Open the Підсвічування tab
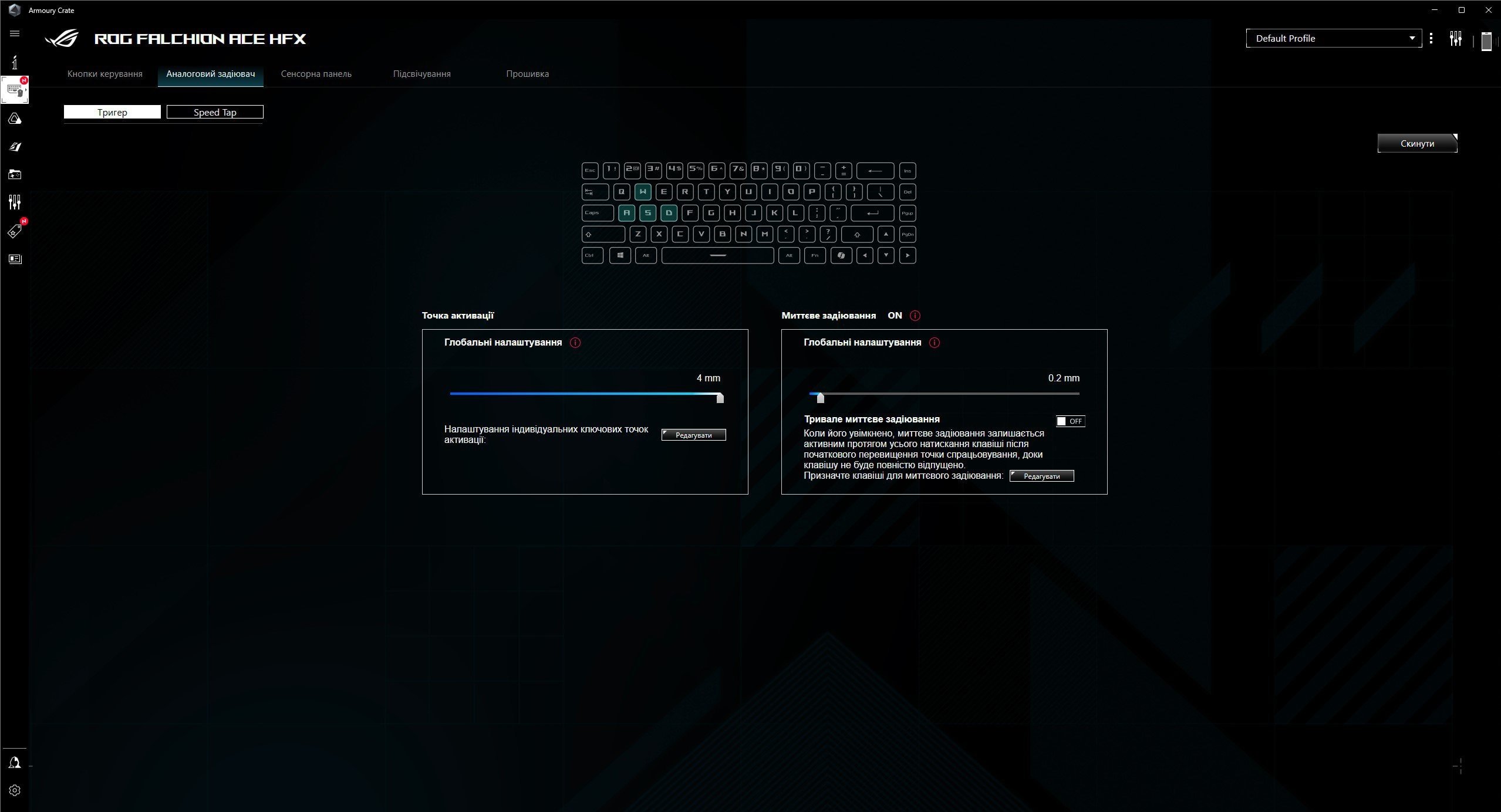The height and width of the screenshot is (812, 1501). pos(422,74)
